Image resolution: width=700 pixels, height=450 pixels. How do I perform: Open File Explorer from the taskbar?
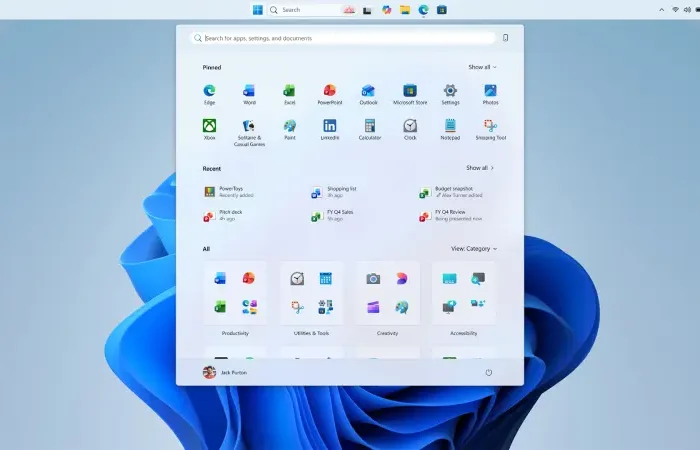(x=404, y=9)
